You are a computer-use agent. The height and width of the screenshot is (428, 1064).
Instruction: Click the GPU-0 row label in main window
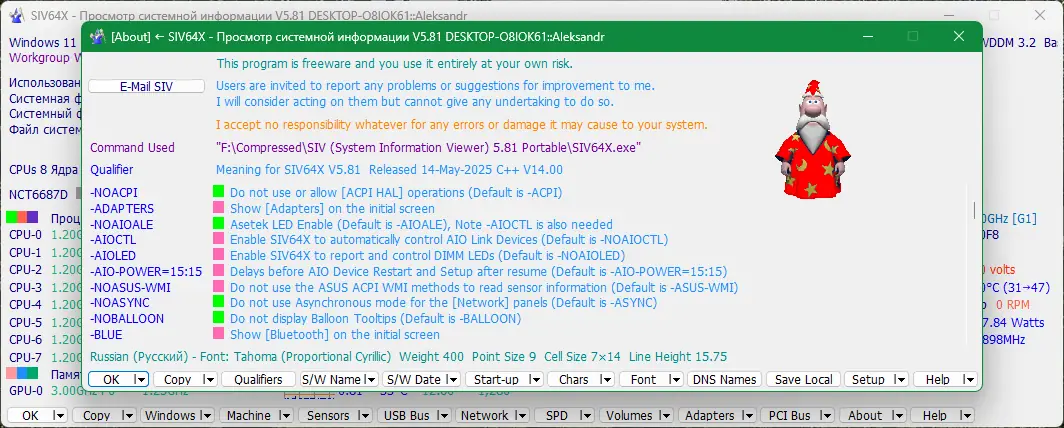(x=25, y=390)
